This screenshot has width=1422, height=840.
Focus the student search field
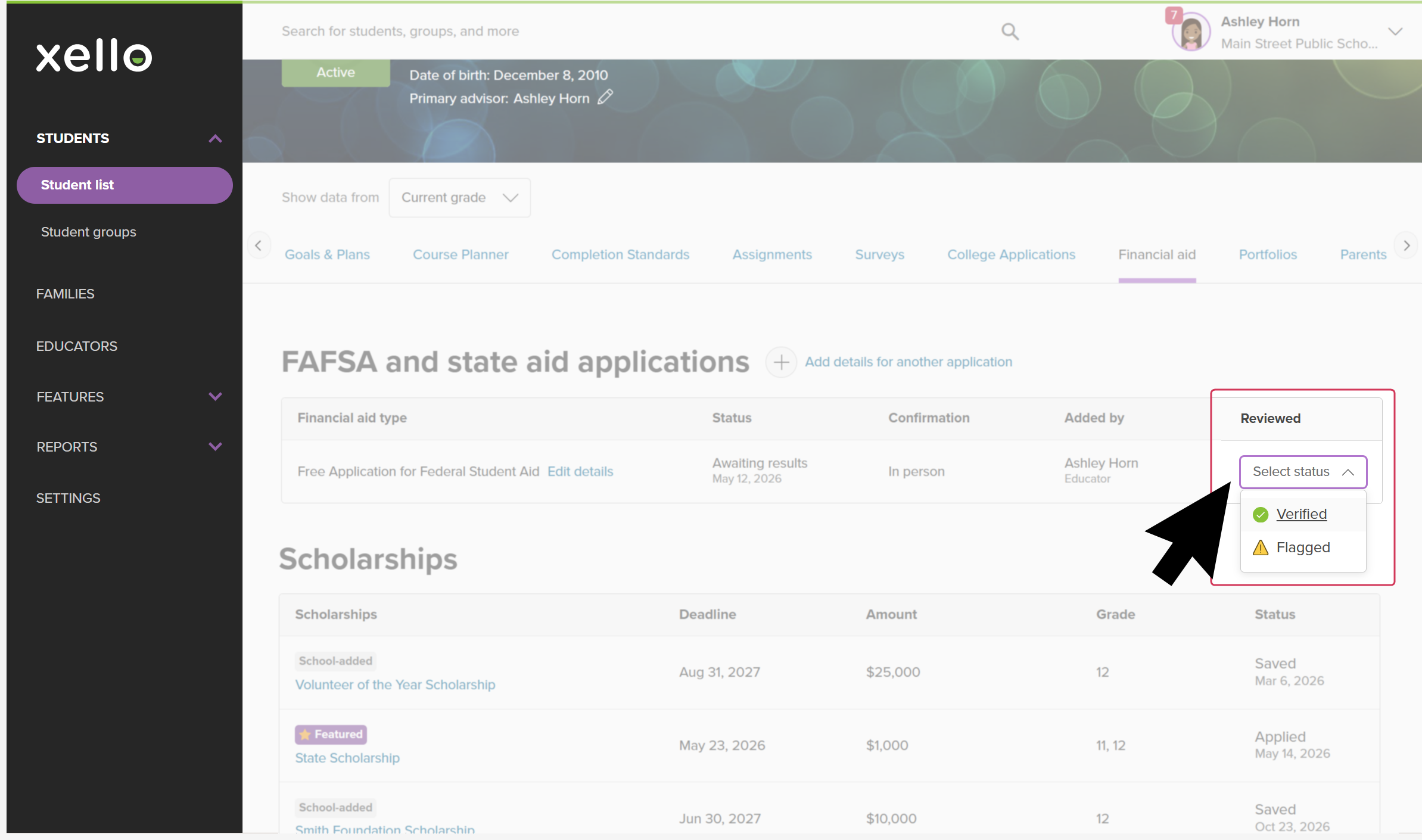(637, 32)
